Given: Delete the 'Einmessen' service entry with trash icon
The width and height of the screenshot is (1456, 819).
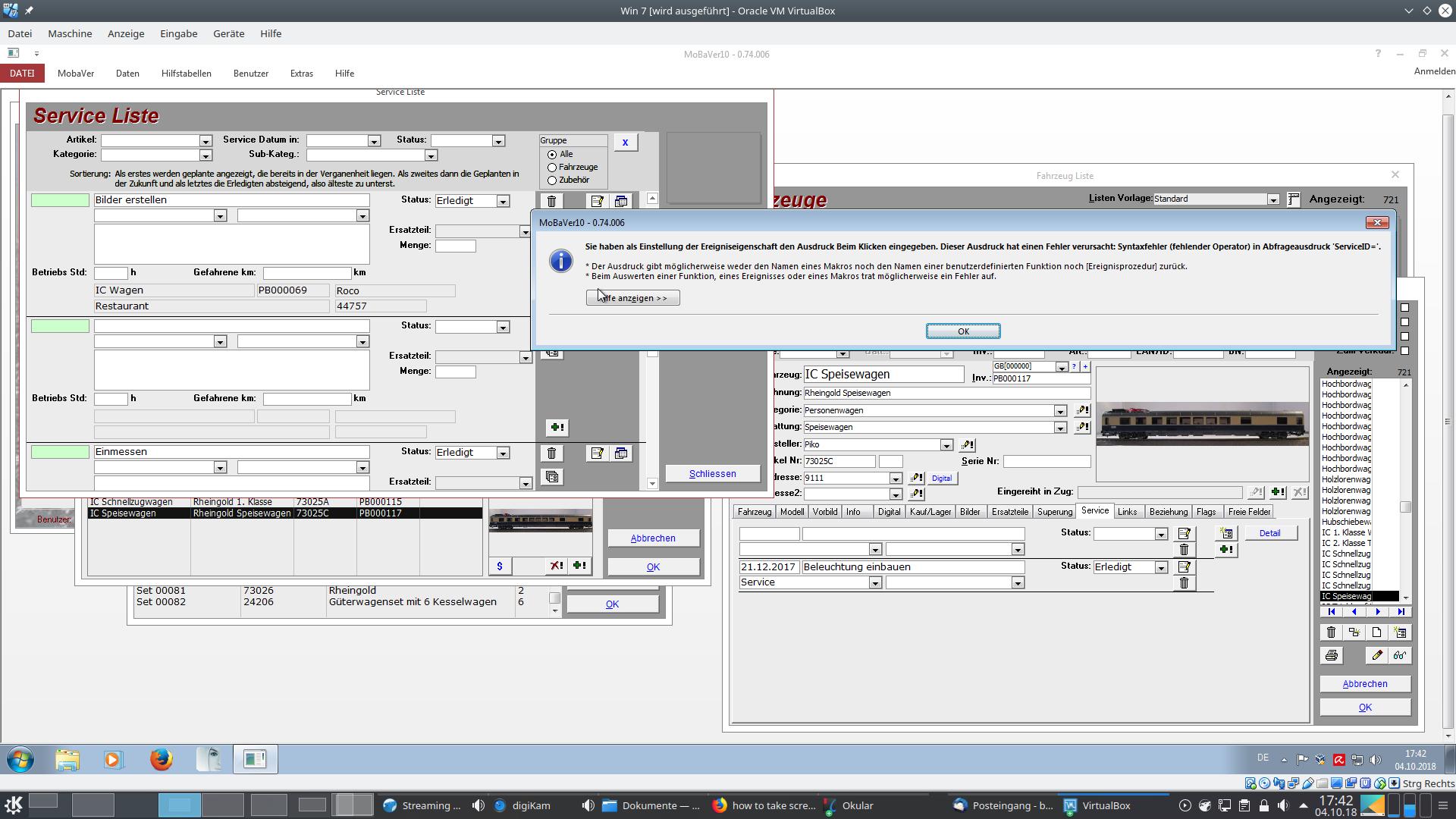Looking at the screenshot, I should tap(552, 453).
